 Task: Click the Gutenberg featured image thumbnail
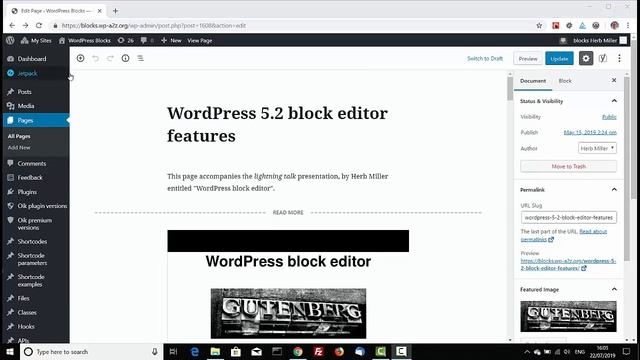click(x=568, y=316)
